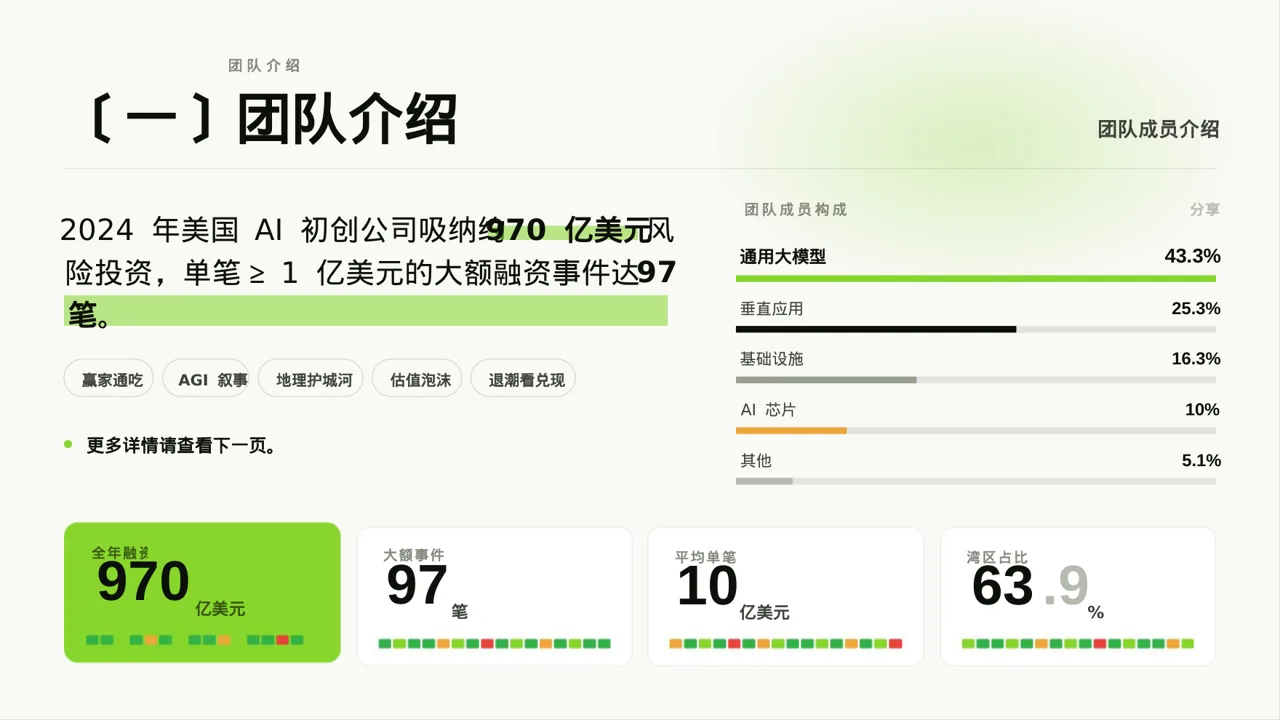Viewport: 1280px width, 720px height.
Task: Click the AI 芯片 orange progress bar
Action: tap(791, 430)
